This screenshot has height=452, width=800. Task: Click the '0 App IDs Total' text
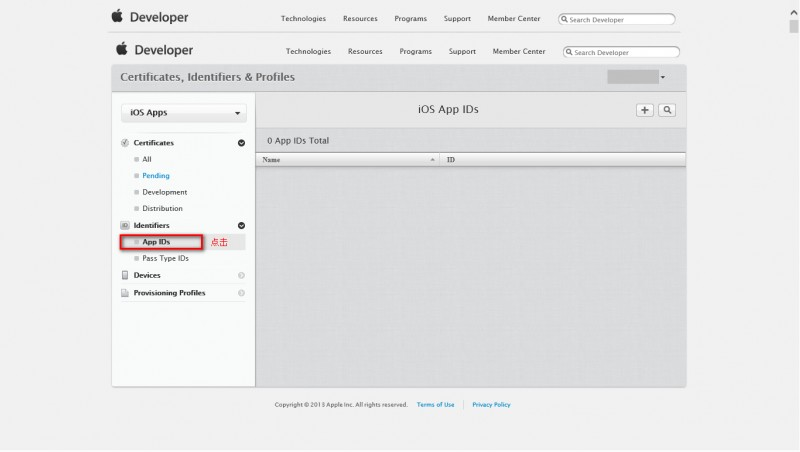pos(298,141)
